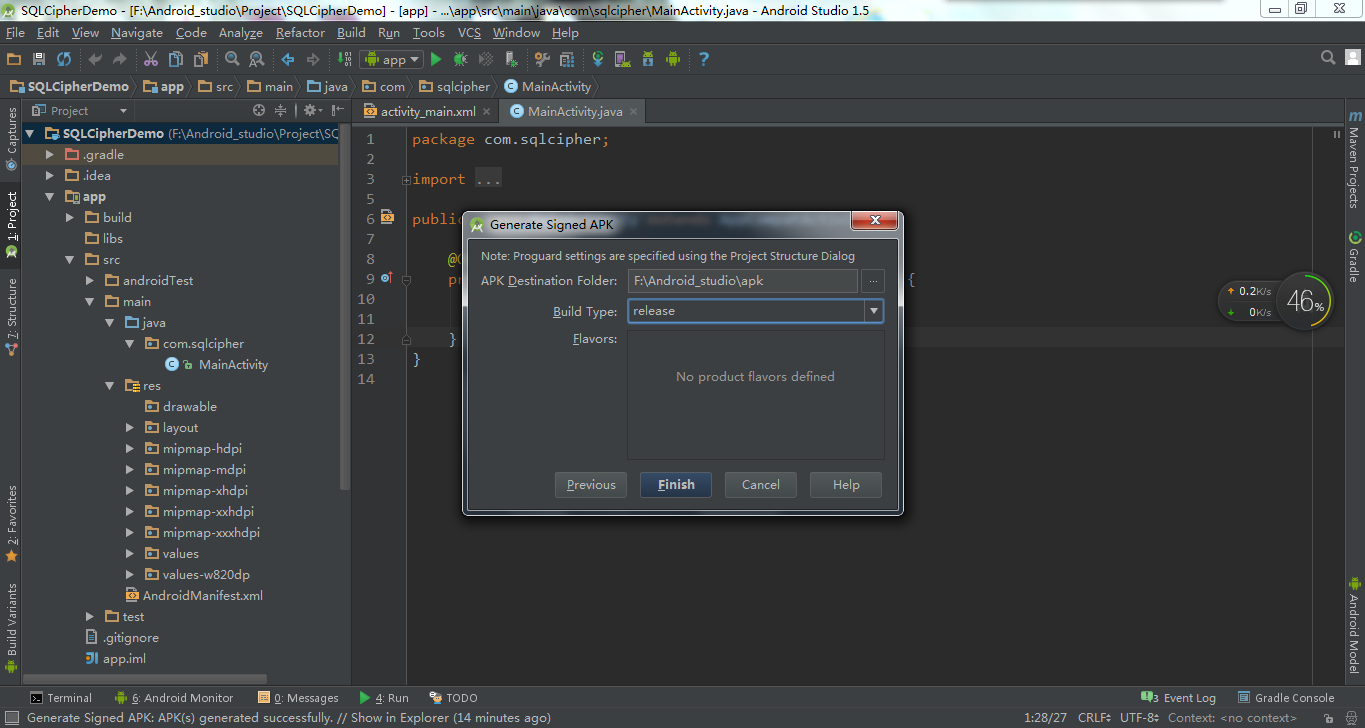Viewport: 1365px width, 728px height.
Task: Click Sync Project with Gradle icon
Action: click(598, 59)
